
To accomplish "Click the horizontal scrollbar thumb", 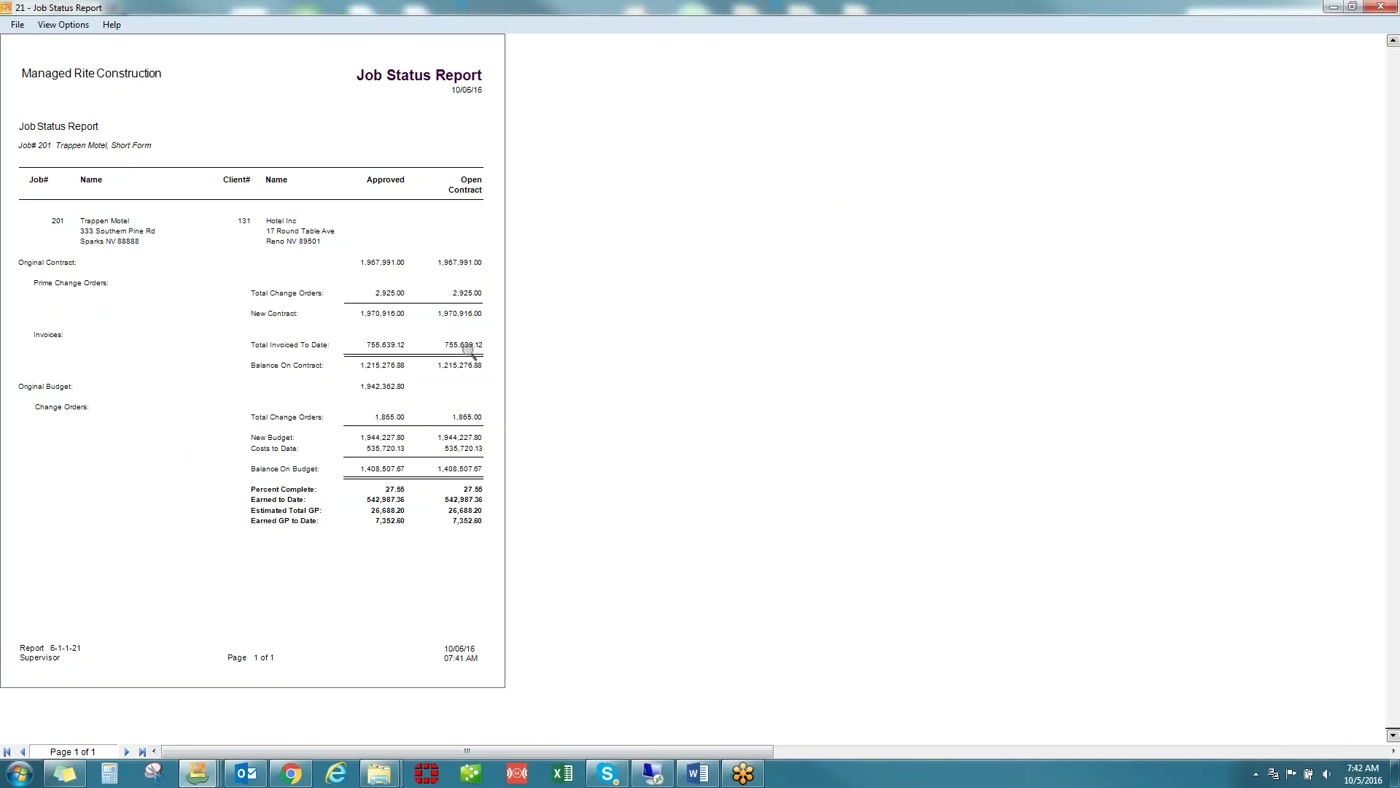I will 466,751.
